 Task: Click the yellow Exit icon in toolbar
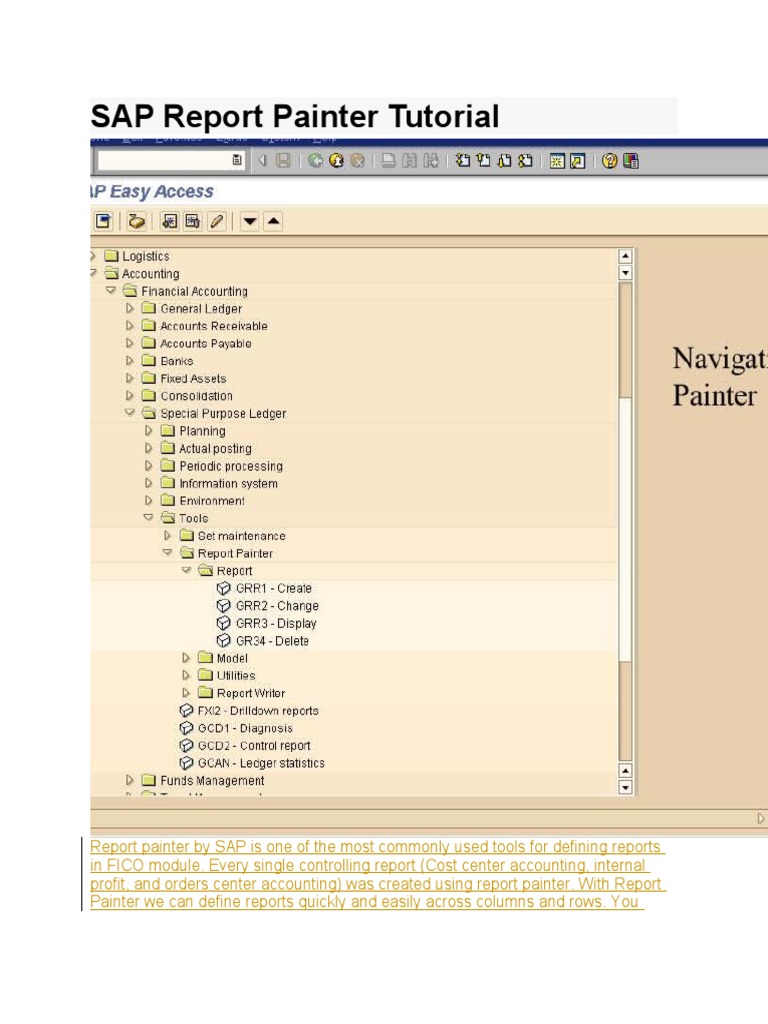click(336, 160)
